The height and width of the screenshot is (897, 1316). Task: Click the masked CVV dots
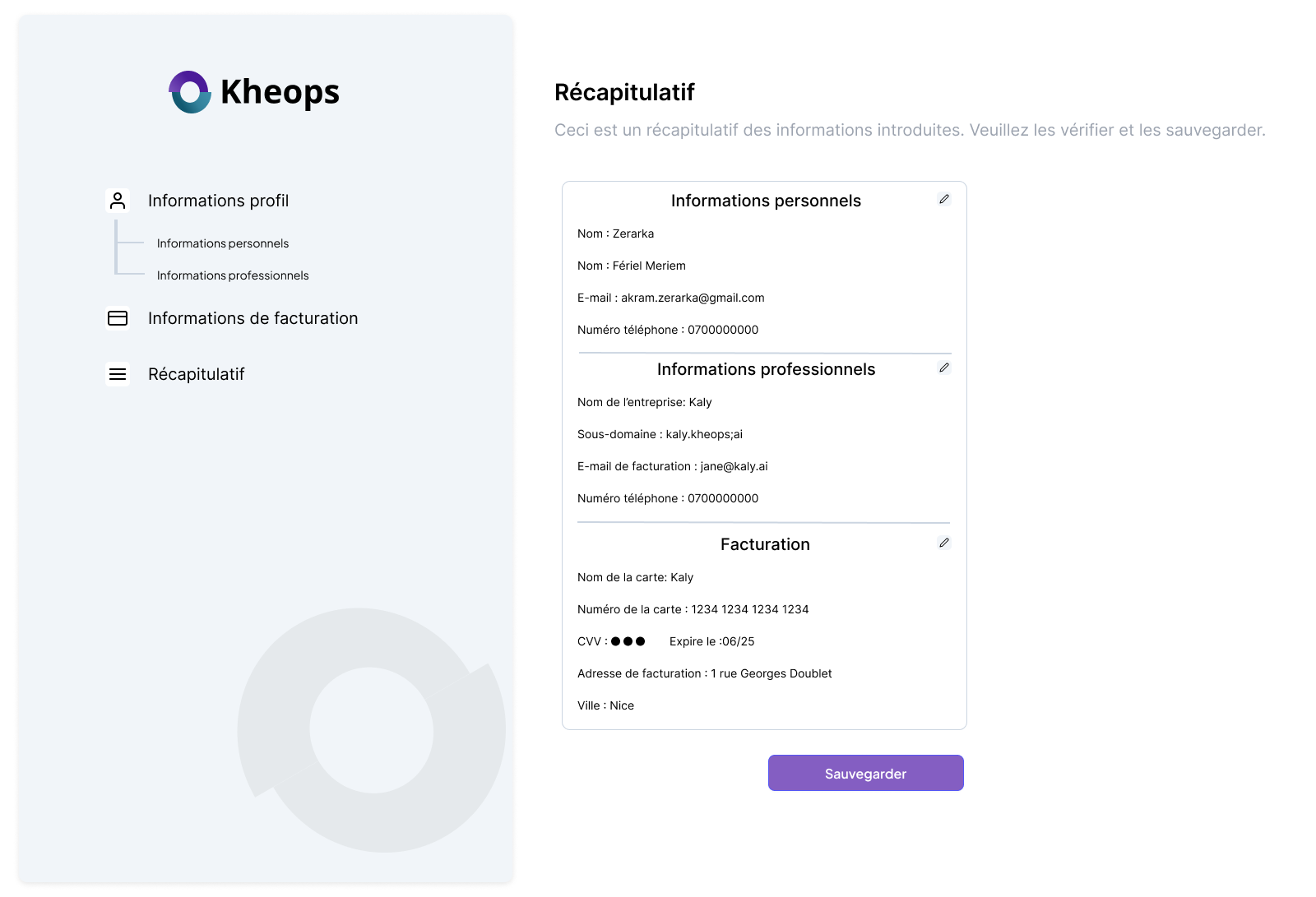[x=628, y=641]
